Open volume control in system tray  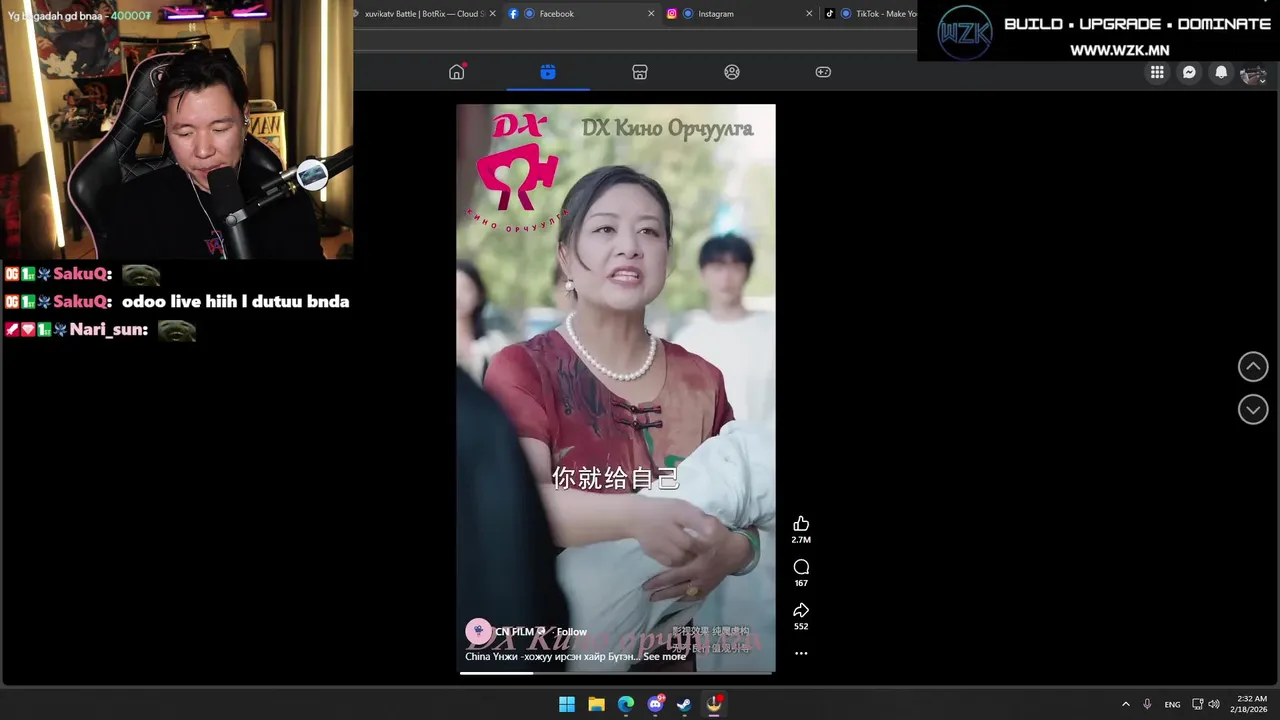tap(1214, 704)
